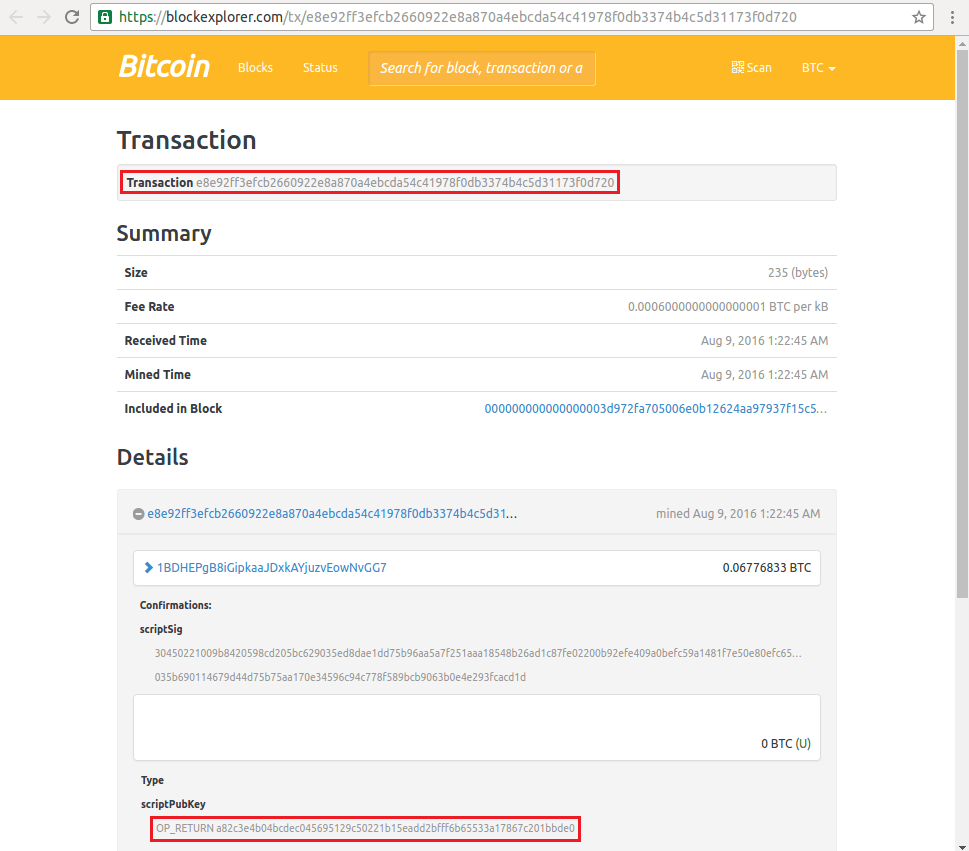Open the browser three-dot menu
This screenshot has height=851, width=969.
(x=953, y=17)
